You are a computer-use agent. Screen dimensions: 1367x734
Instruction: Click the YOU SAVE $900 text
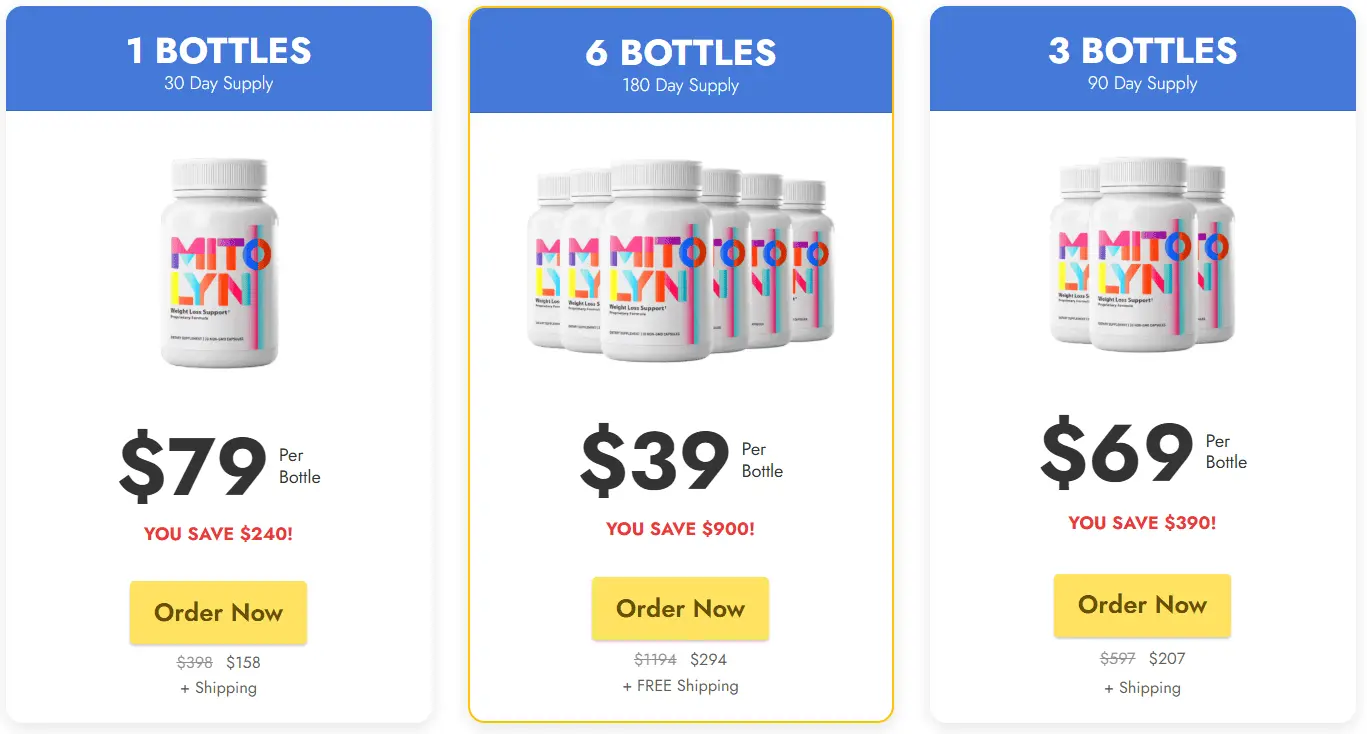pyautogui.click(x=680, y=528)
